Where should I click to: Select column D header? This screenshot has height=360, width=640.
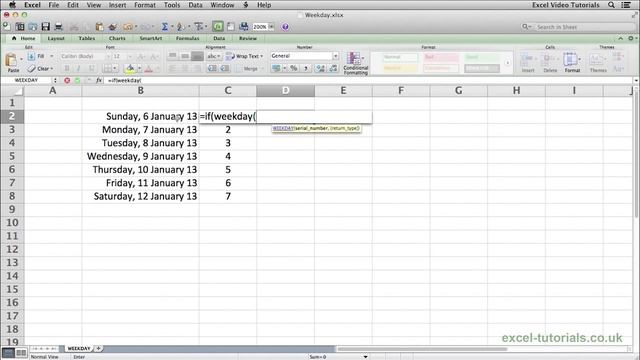click(x=285, y=91)
